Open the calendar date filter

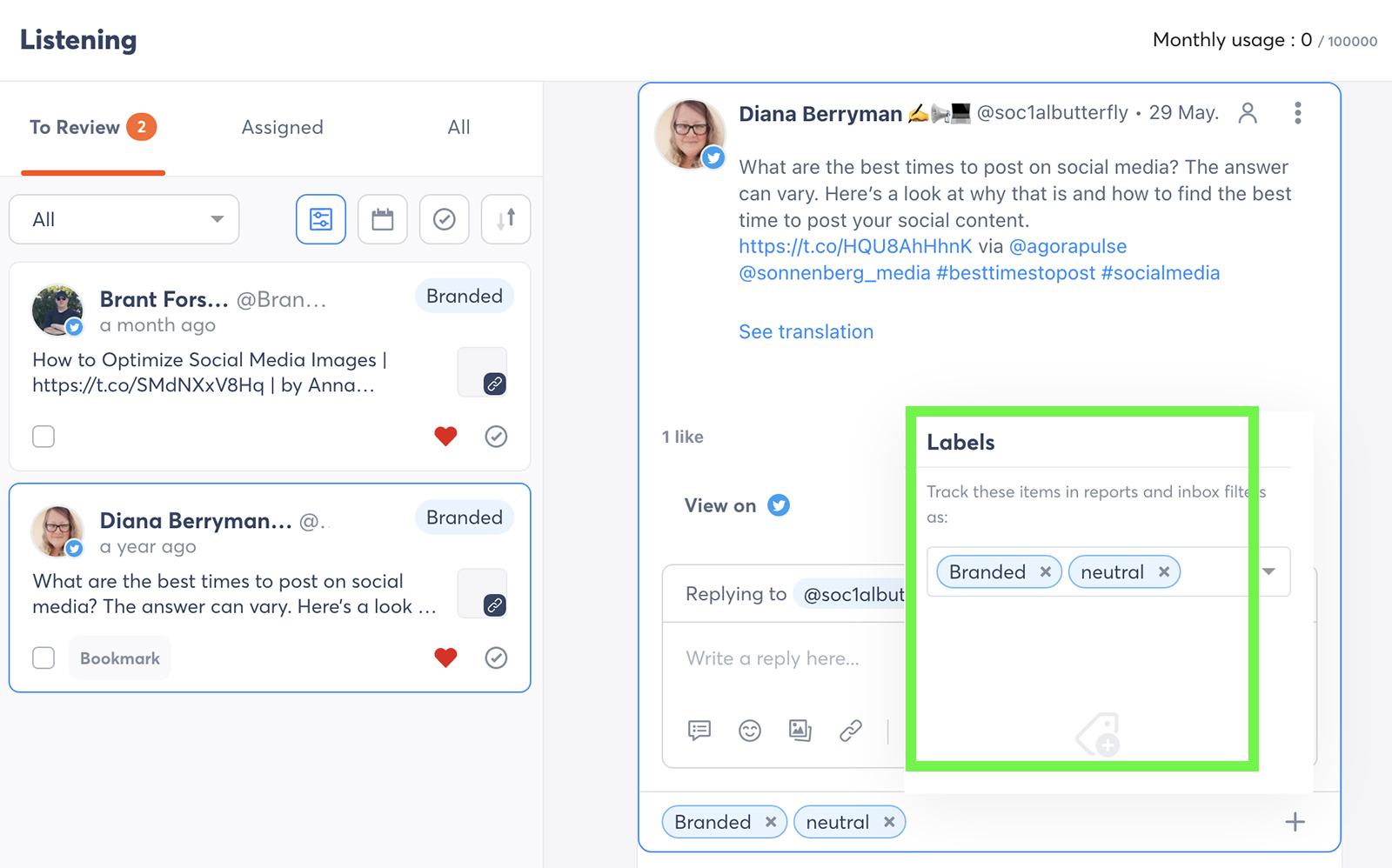tap(383, 219)
